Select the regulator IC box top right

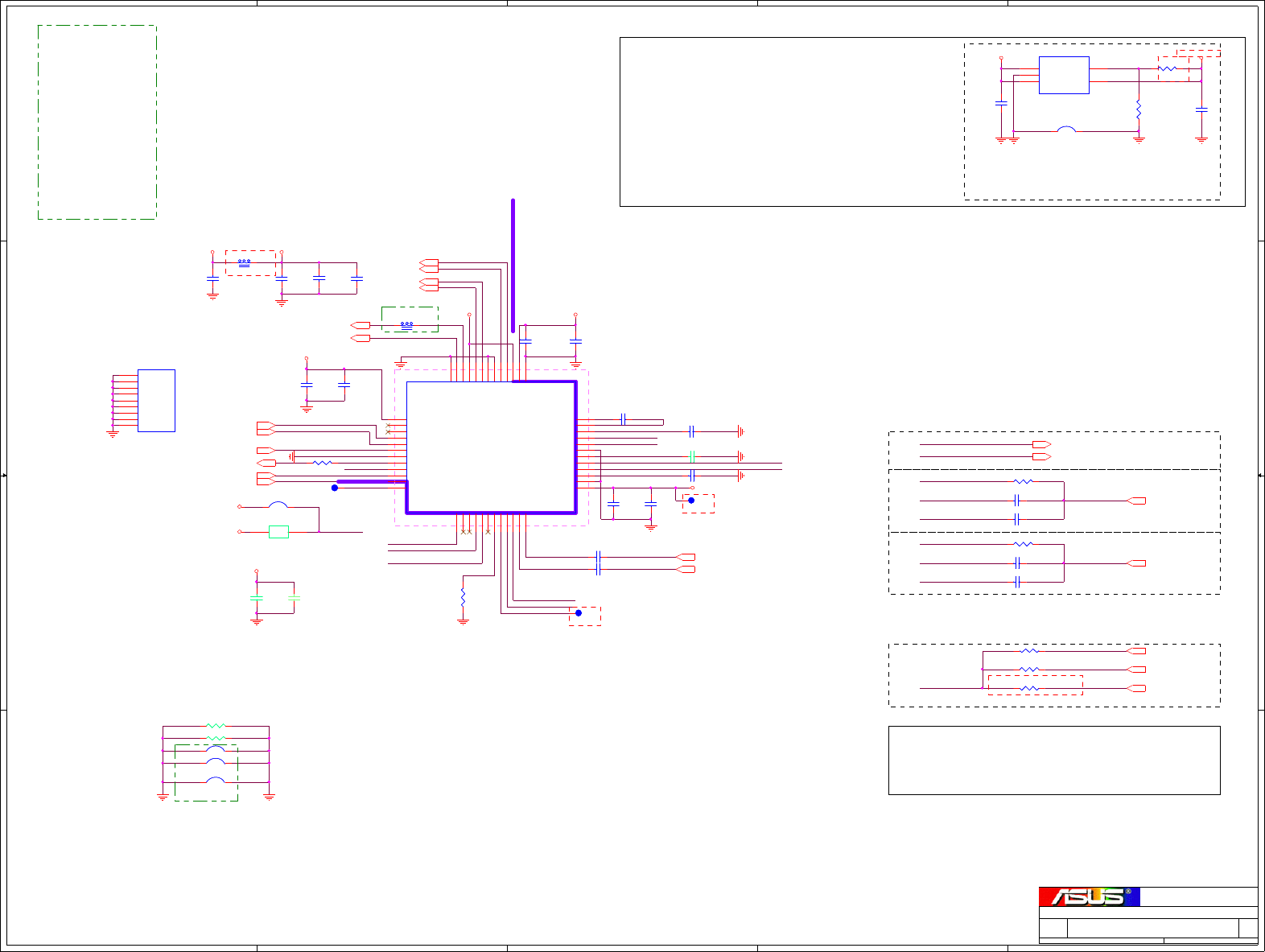[x=1064, y=75]
